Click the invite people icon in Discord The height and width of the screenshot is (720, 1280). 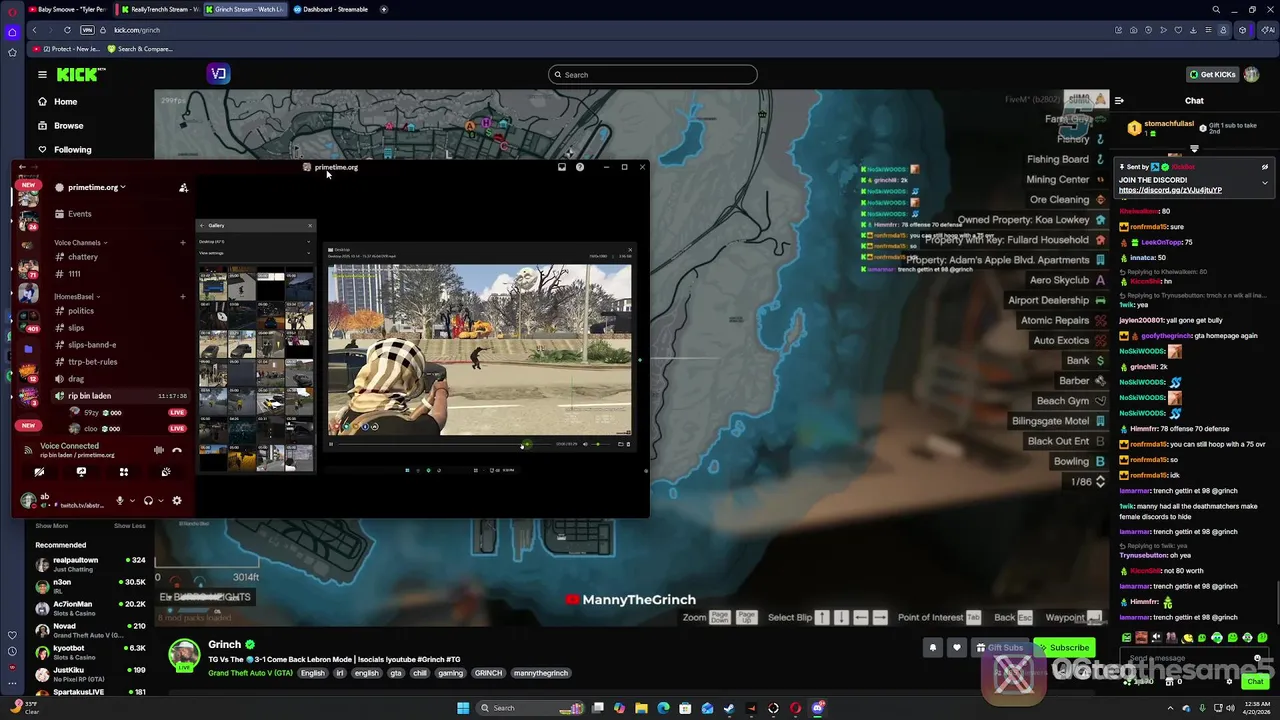[x=183, y=188]
